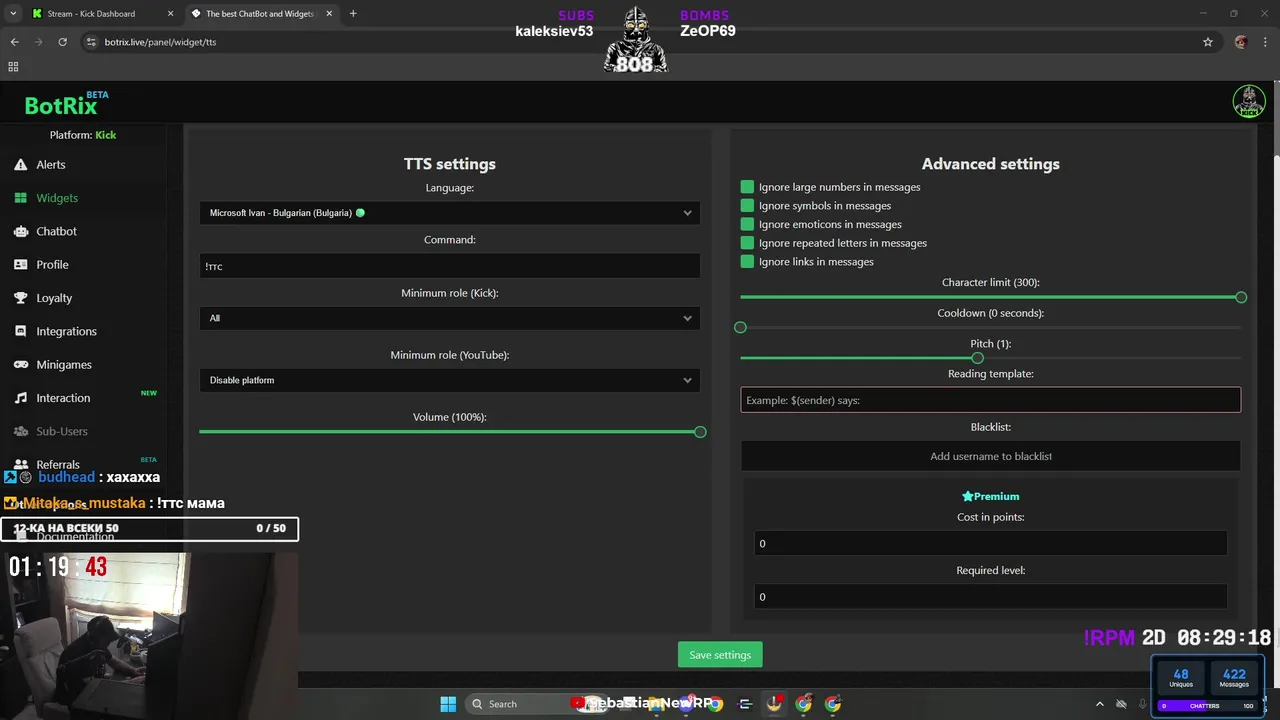Viewport: 1280px width, 720px height.
Task: Switch to Stream - Kick Dashboard tab
Action: pyautogui.click(x=91, y=14)
